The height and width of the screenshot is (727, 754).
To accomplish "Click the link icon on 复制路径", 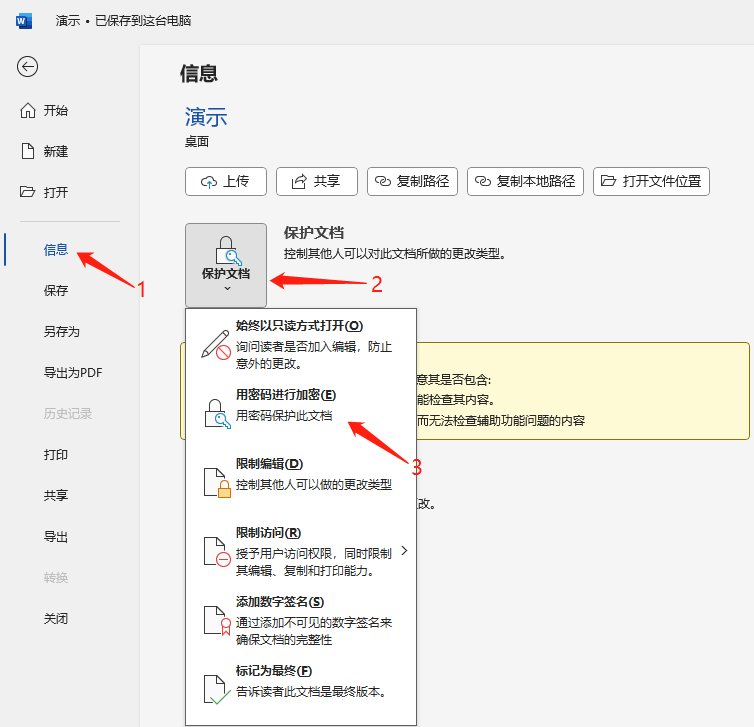I will tap(383, 181).
